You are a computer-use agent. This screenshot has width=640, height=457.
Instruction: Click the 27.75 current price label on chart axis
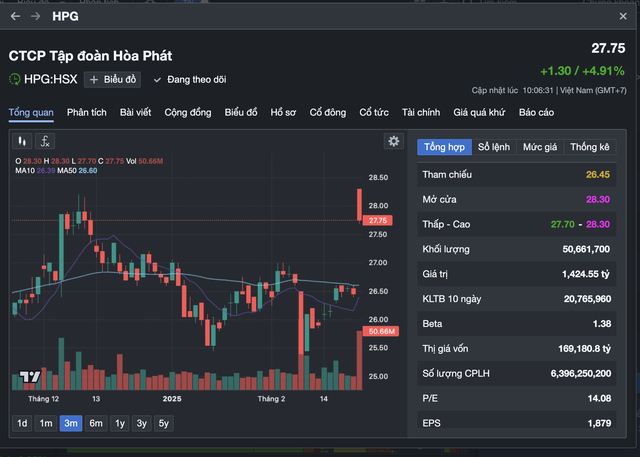[378, 220]
